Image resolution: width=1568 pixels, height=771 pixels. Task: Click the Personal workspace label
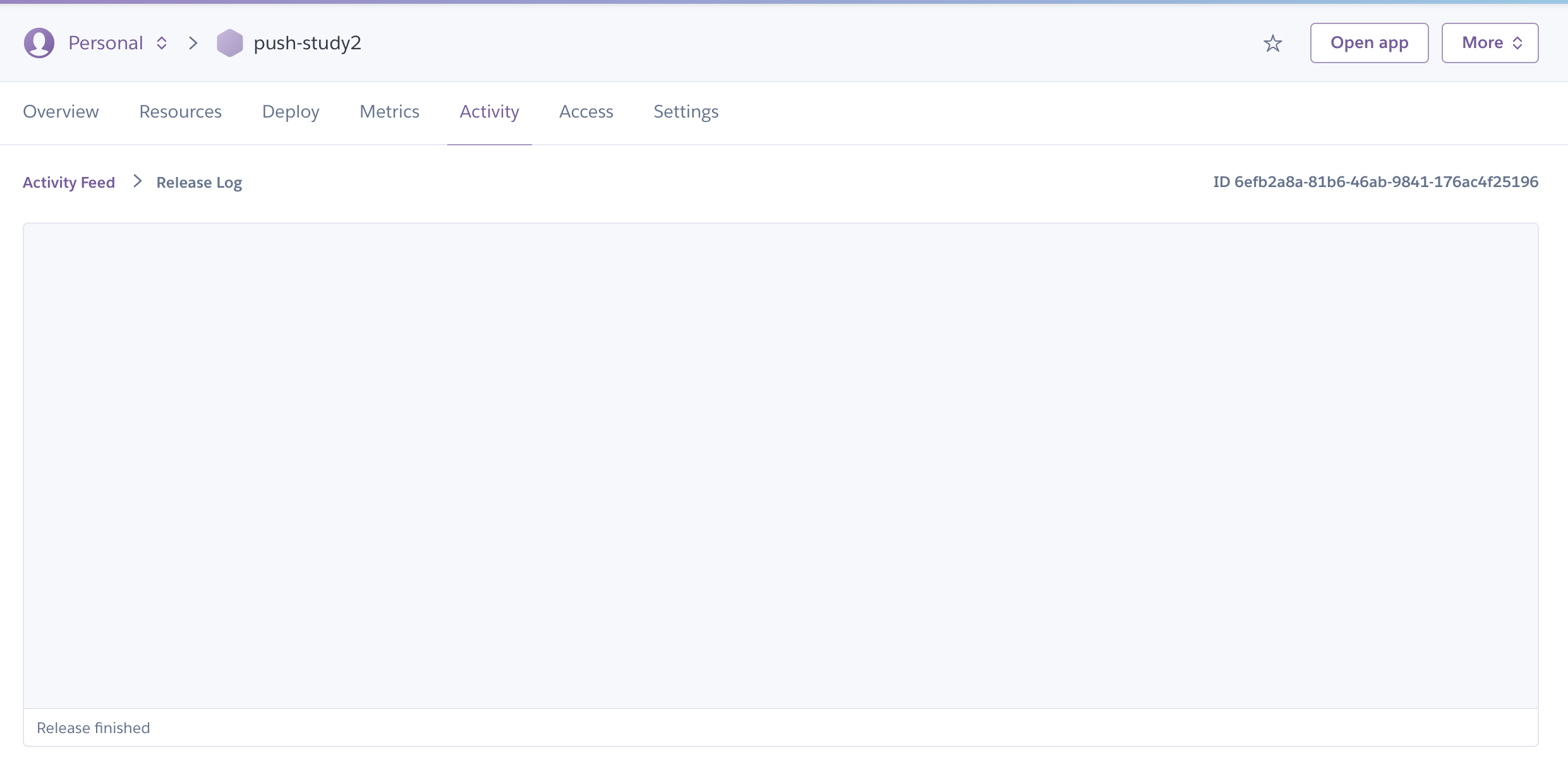tap(106, 43)
